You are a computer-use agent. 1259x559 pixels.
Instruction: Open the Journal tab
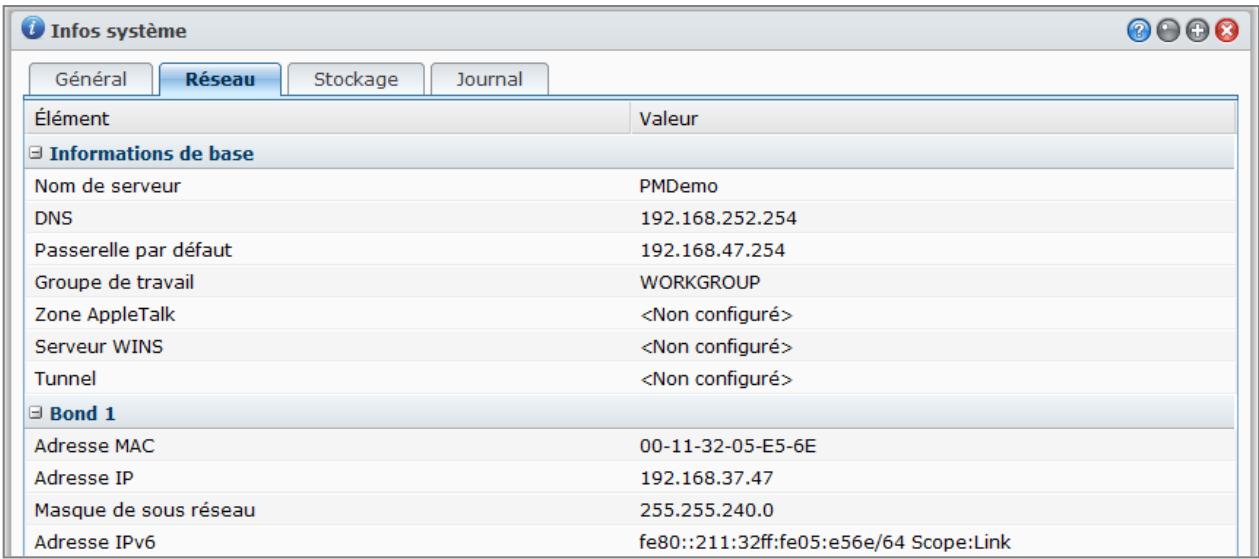tap(490, 79)
